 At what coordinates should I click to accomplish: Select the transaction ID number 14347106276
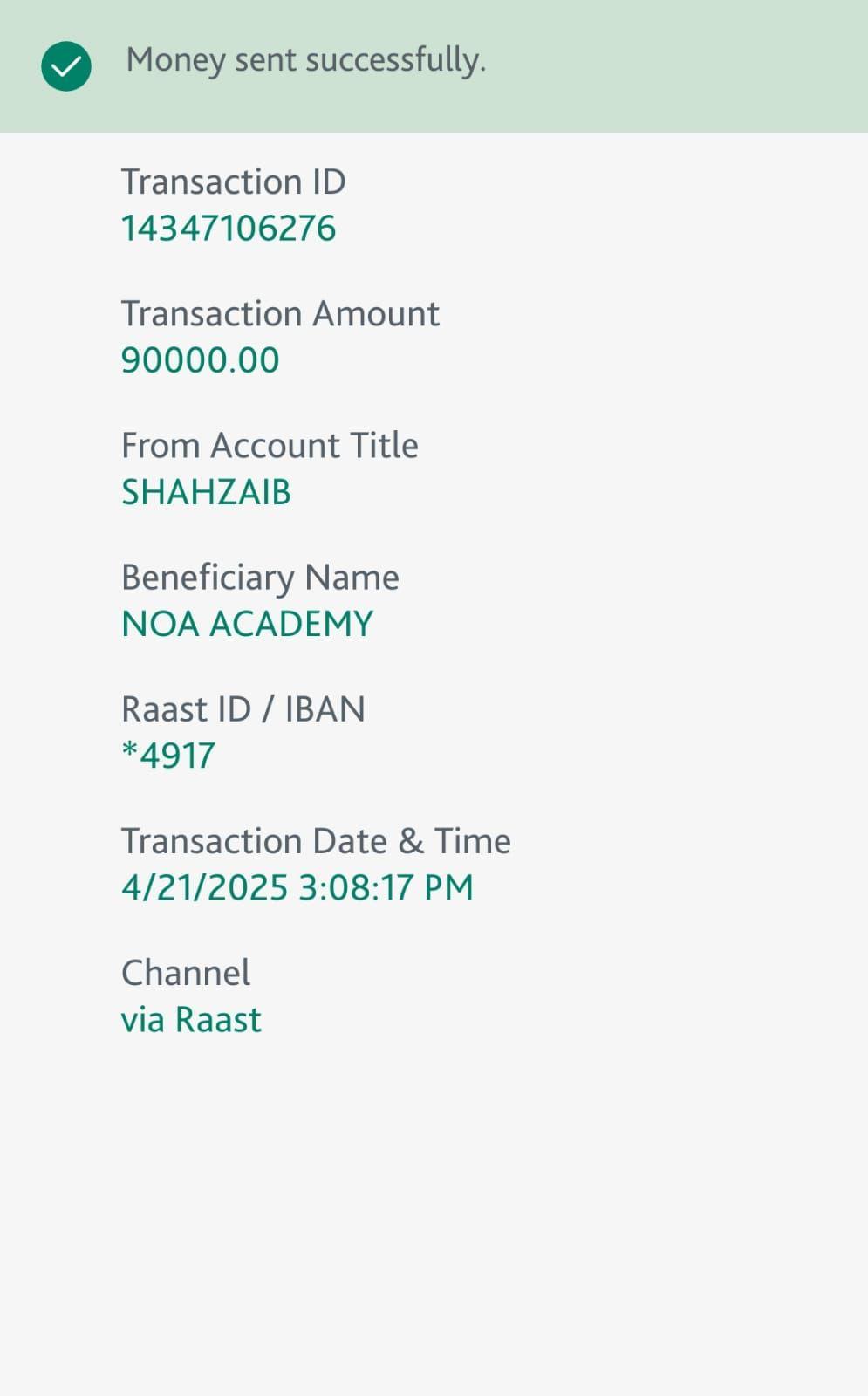[x=228, y=229]
